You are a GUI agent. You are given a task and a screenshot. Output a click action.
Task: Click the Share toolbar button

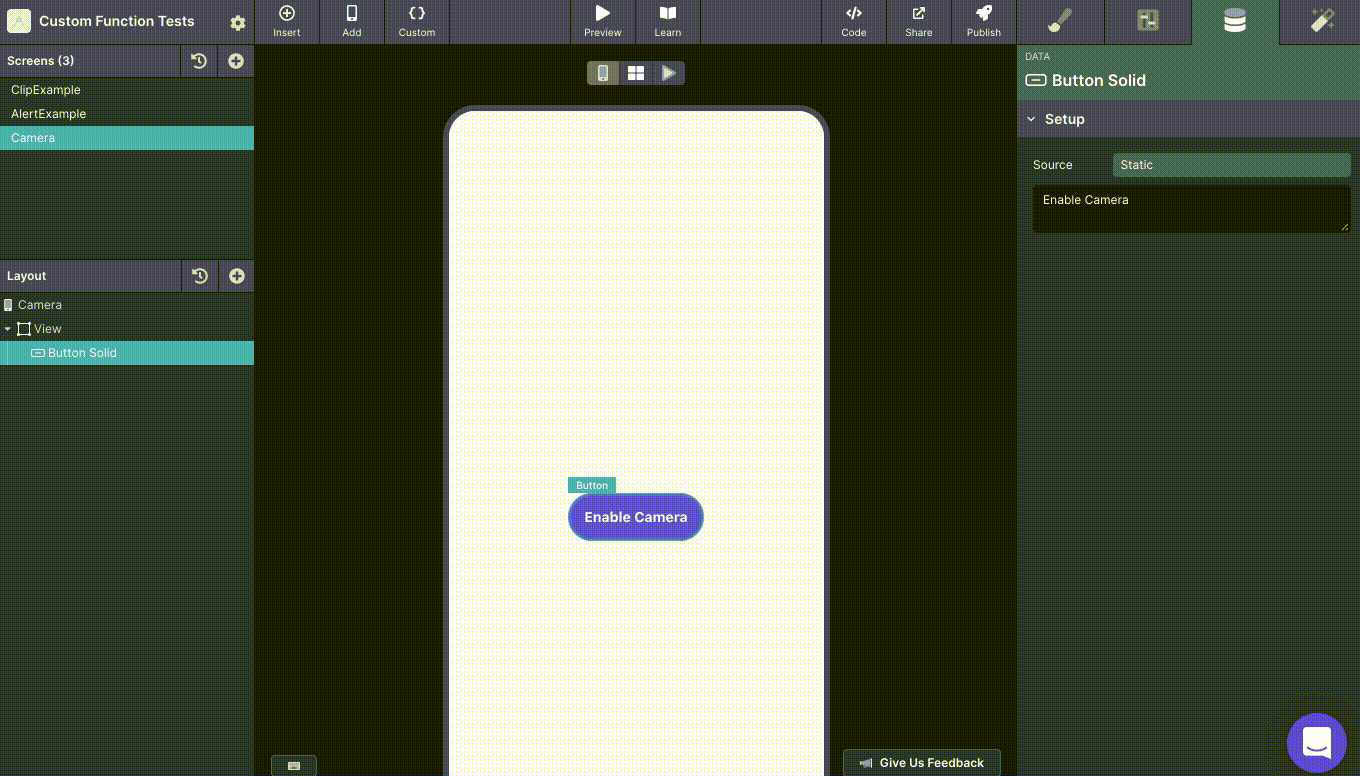pos(919,21)
